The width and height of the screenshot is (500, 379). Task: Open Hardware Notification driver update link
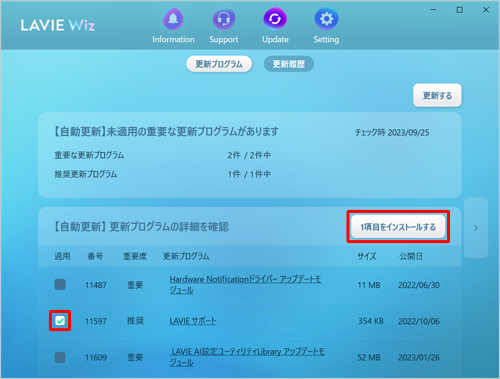pos(245,285)
